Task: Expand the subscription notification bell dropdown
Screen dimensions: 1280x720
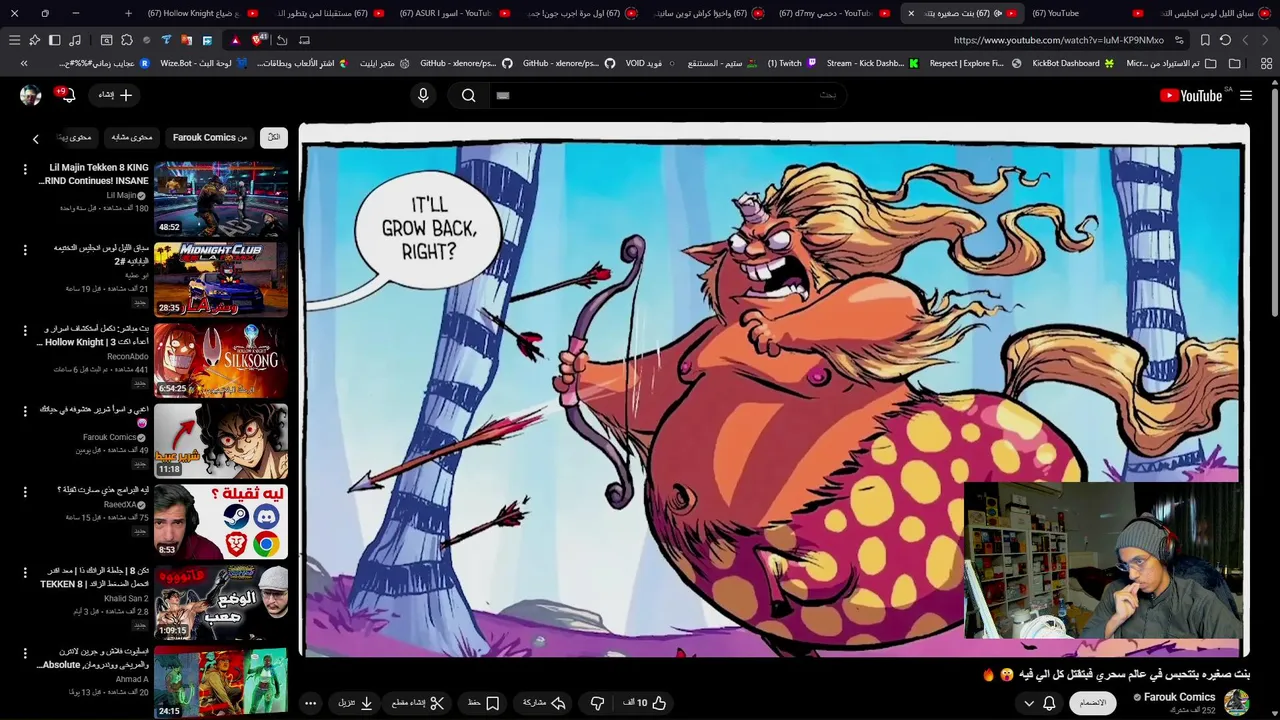Action: 1039,703
